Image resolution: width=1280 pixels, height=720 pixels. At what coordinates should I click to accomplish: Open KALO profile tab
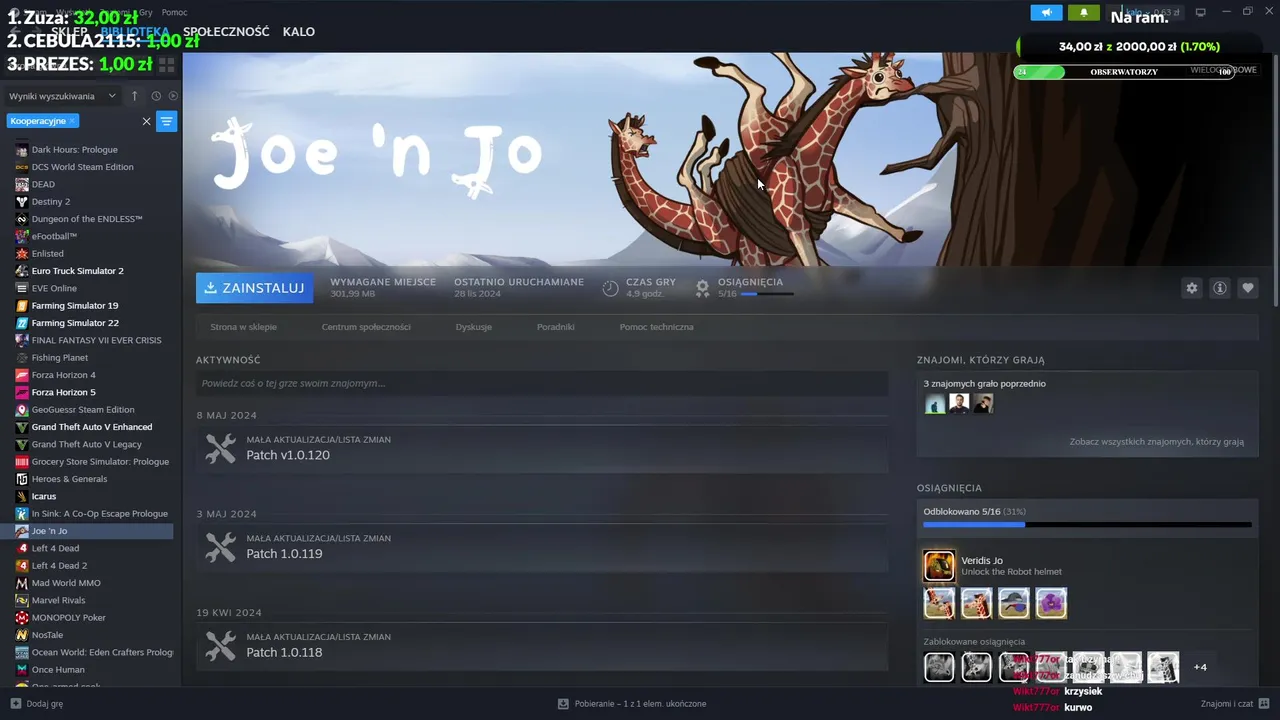click(x=299, y=32)
